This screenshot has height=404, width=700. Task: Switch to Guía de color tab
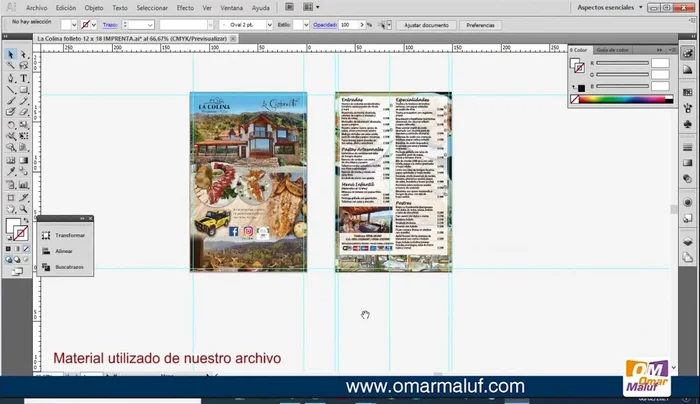click(x=612, y=50)
